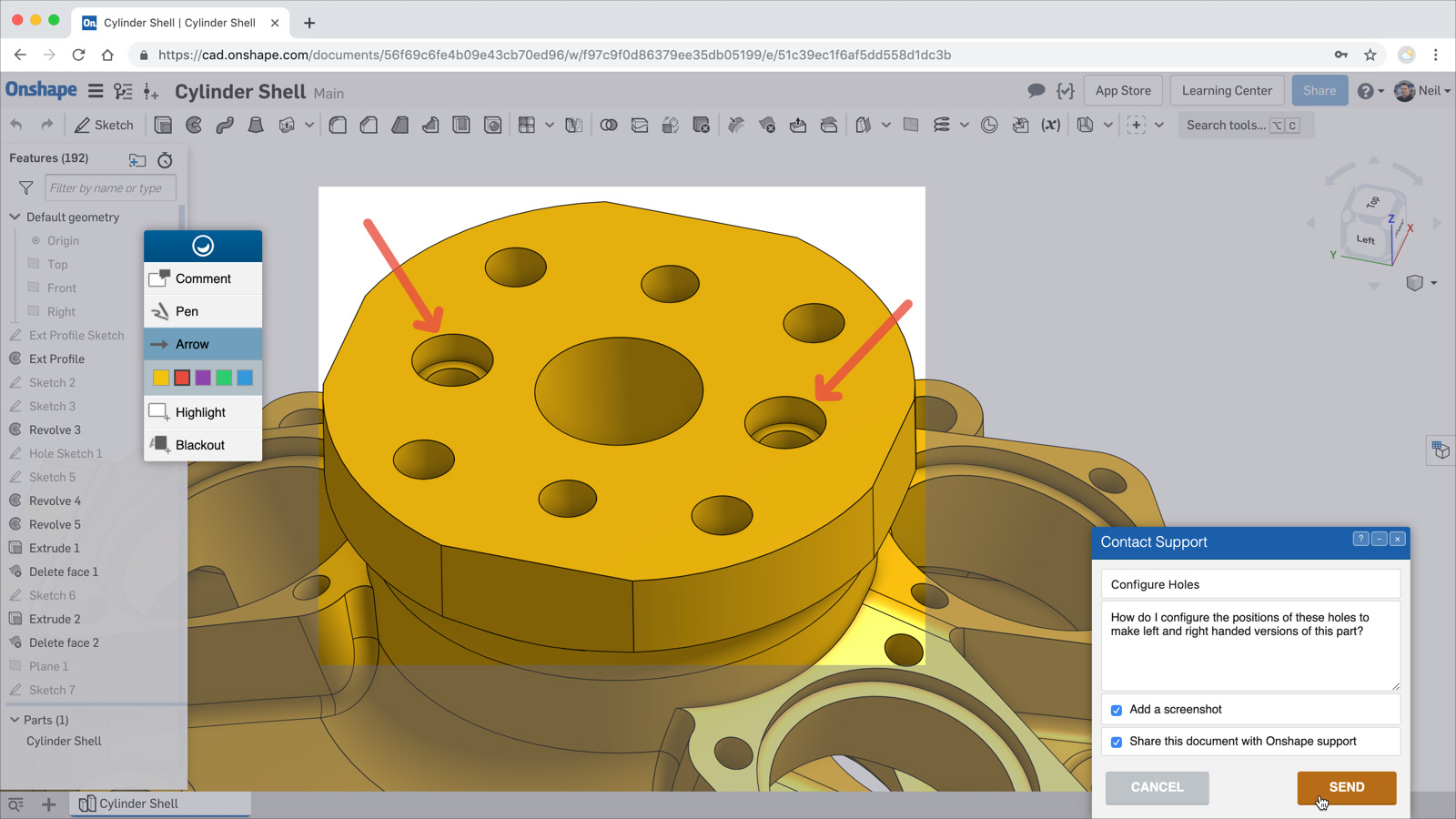Collapse the Default geometry section
This screenshot has width=1456, height=819.
[x=15, y=217]
